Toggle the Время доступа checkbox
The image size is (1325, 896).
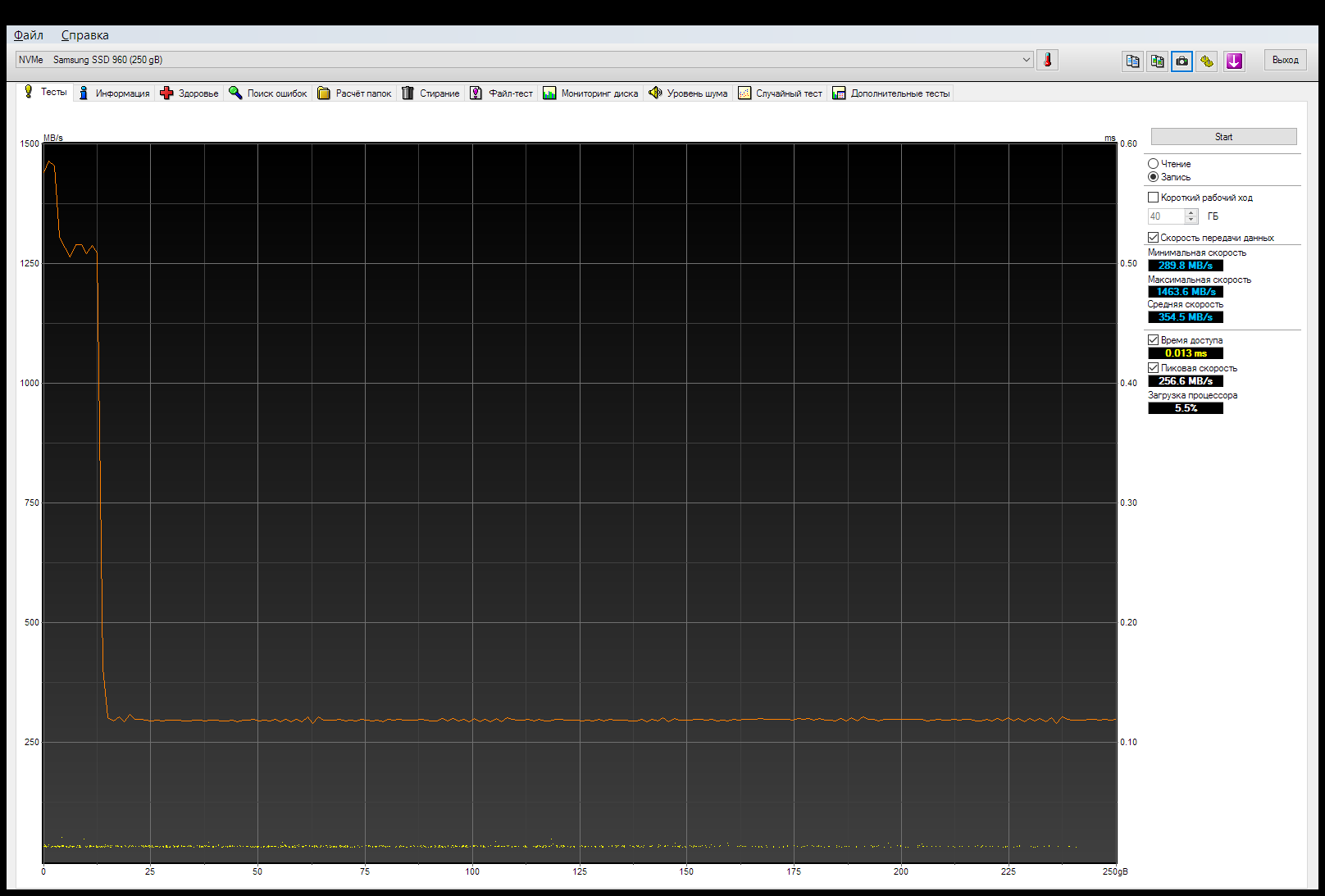coord(1153,340)
